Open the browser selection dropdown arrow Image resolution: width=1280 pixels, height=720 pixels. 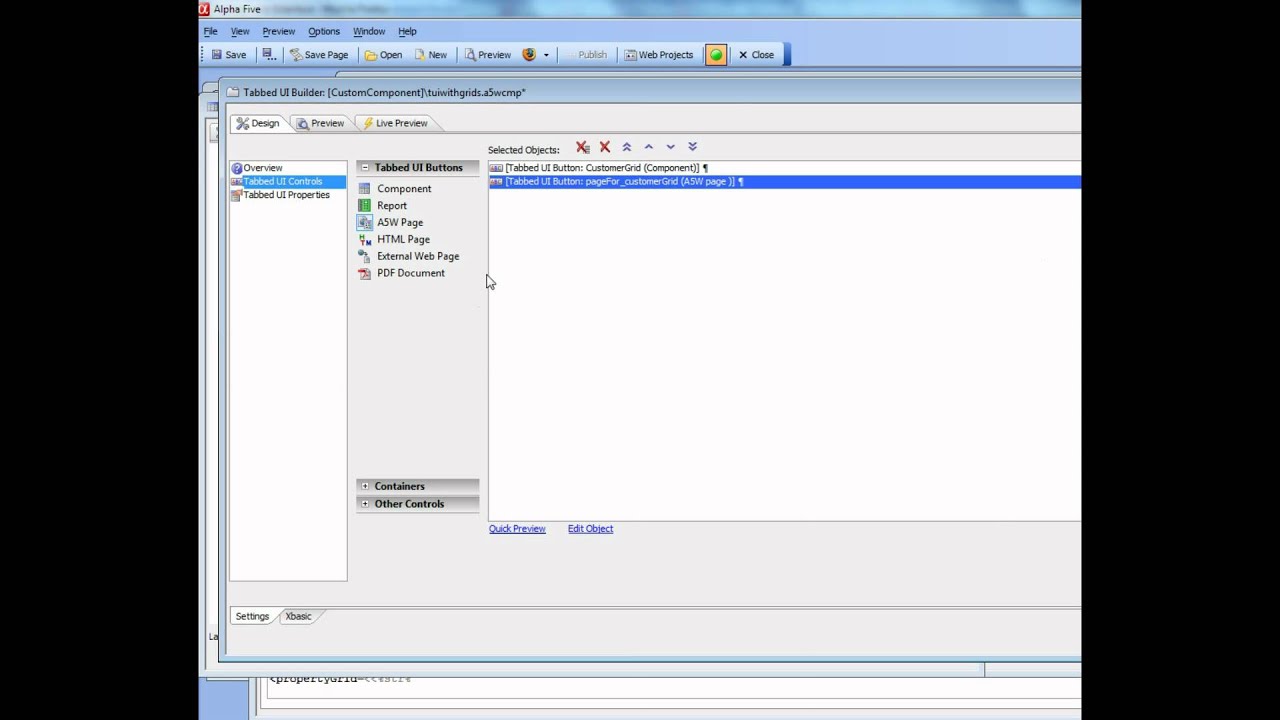click(x=546, y=55)
